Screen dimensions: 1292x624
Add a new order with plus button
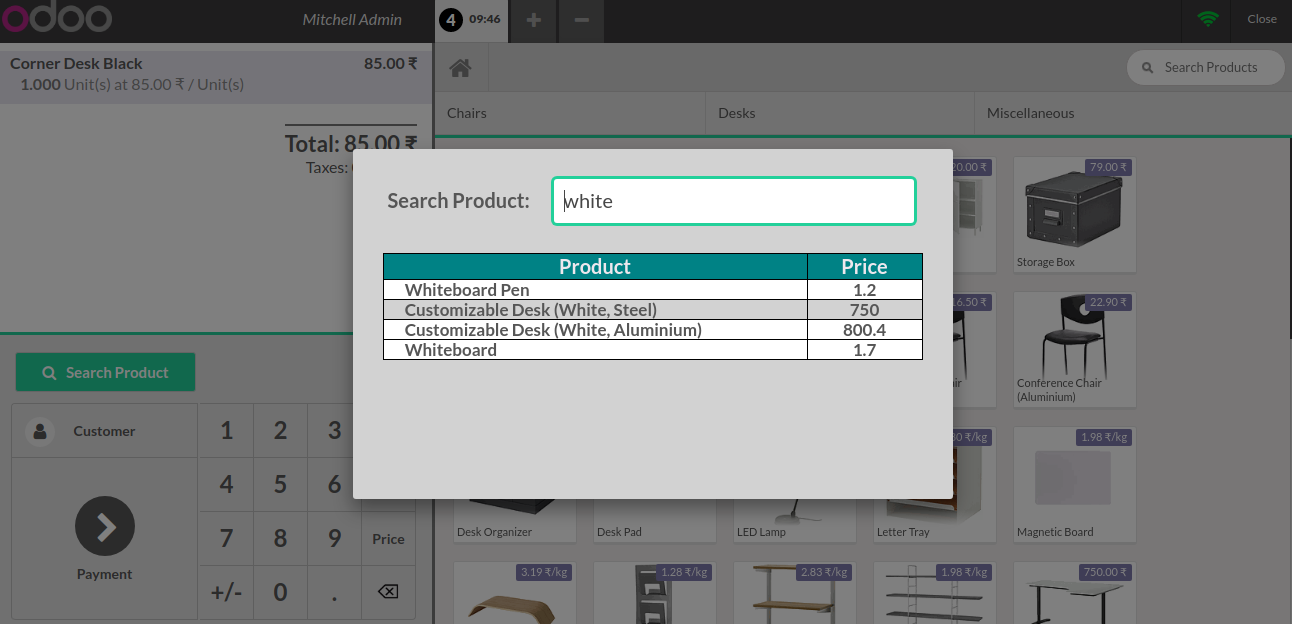point(534,20)
